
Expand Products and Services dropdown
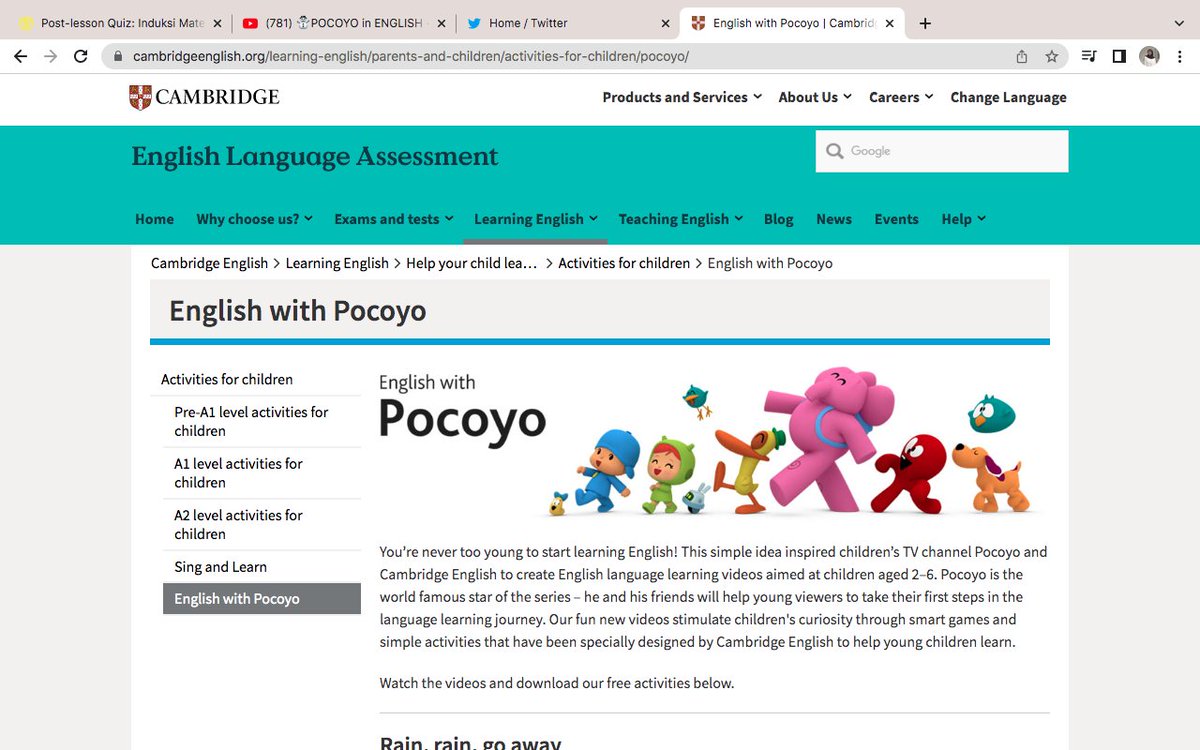[682, 97]
